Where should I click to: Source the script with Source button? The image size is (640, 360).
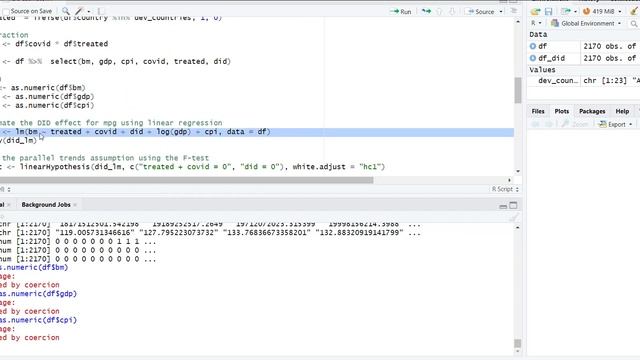481,11
